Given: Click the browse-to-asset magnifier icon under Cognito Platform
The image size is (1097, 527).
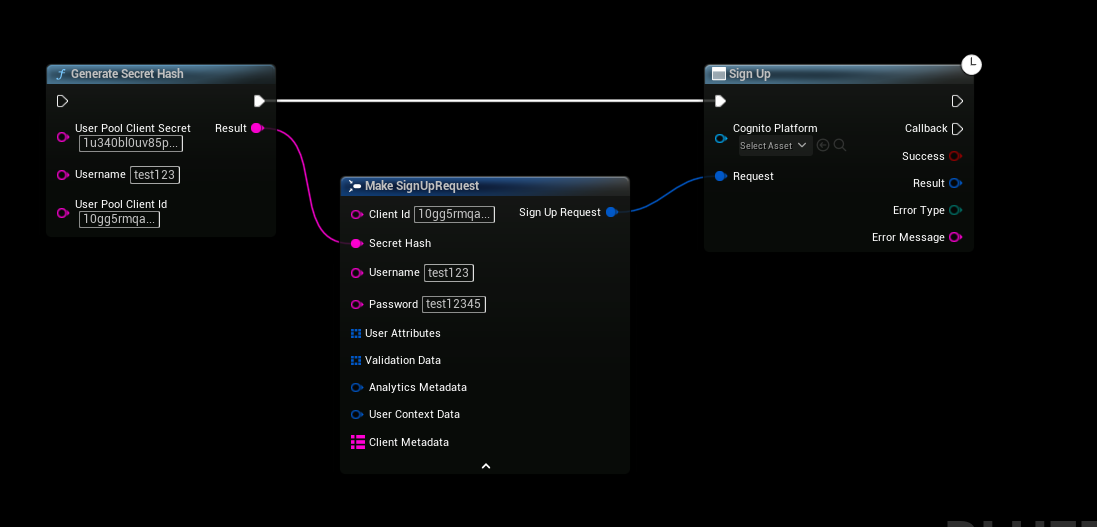Looking at the screenshot, I should (840, 145).
